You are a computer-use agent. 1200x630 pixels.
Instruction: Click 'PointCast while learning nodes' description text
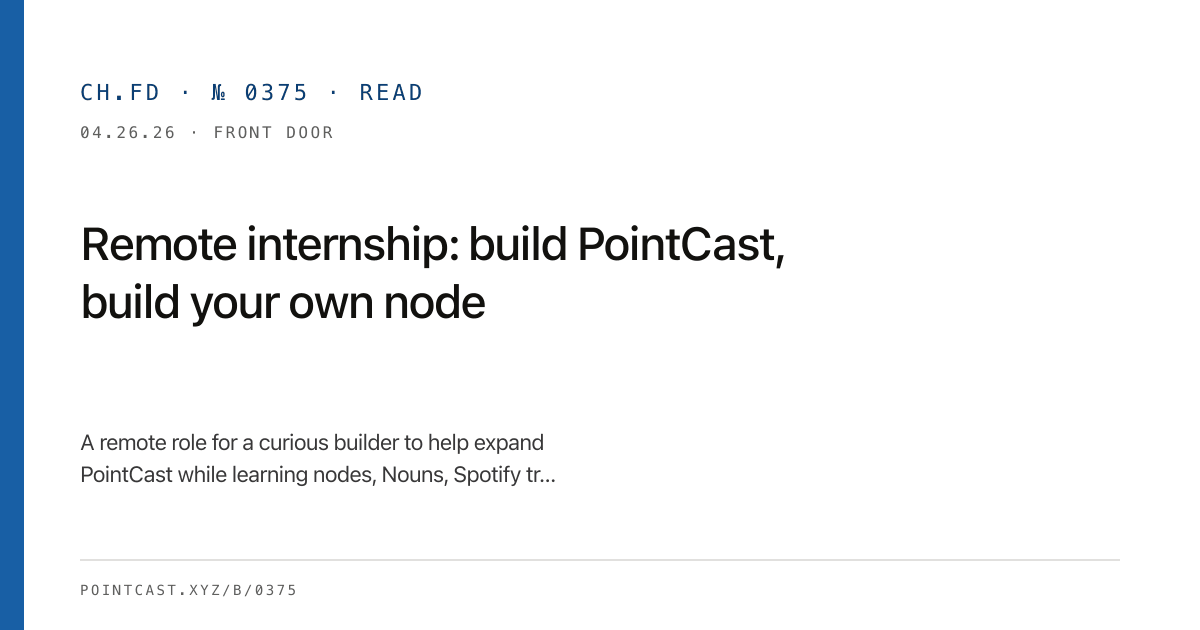tap(228, 475)
